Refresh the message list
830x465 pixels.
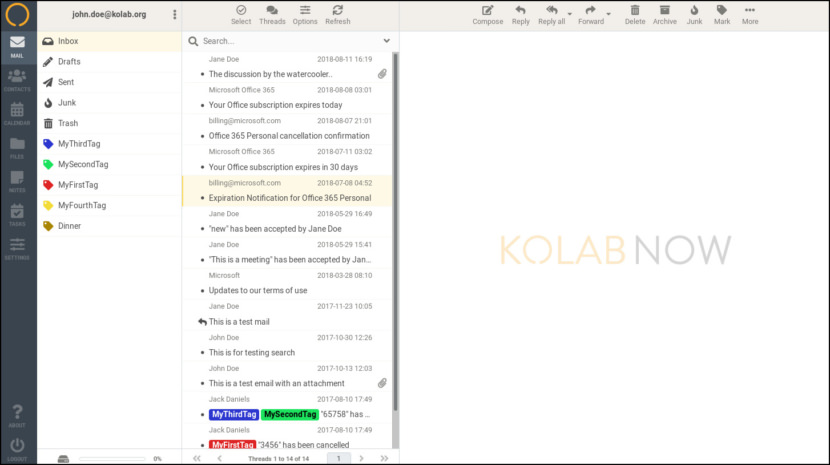tap(338, 15)
